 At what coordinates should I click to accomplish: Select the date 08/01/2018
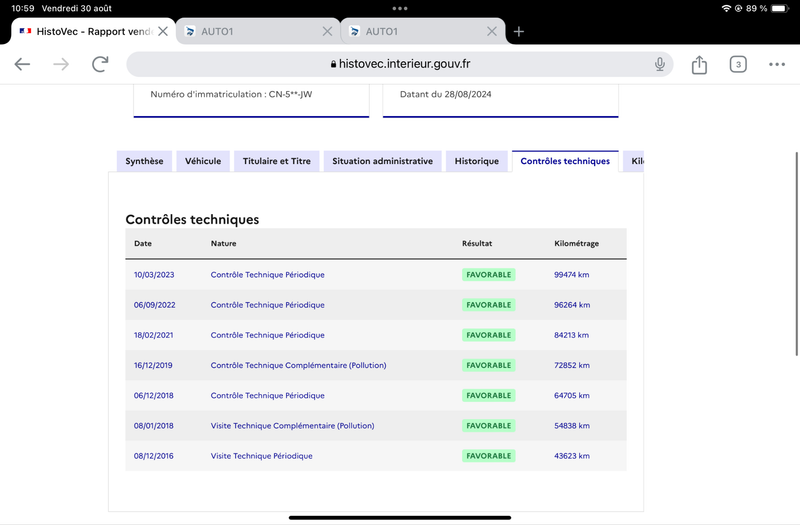tap(154, 426)
